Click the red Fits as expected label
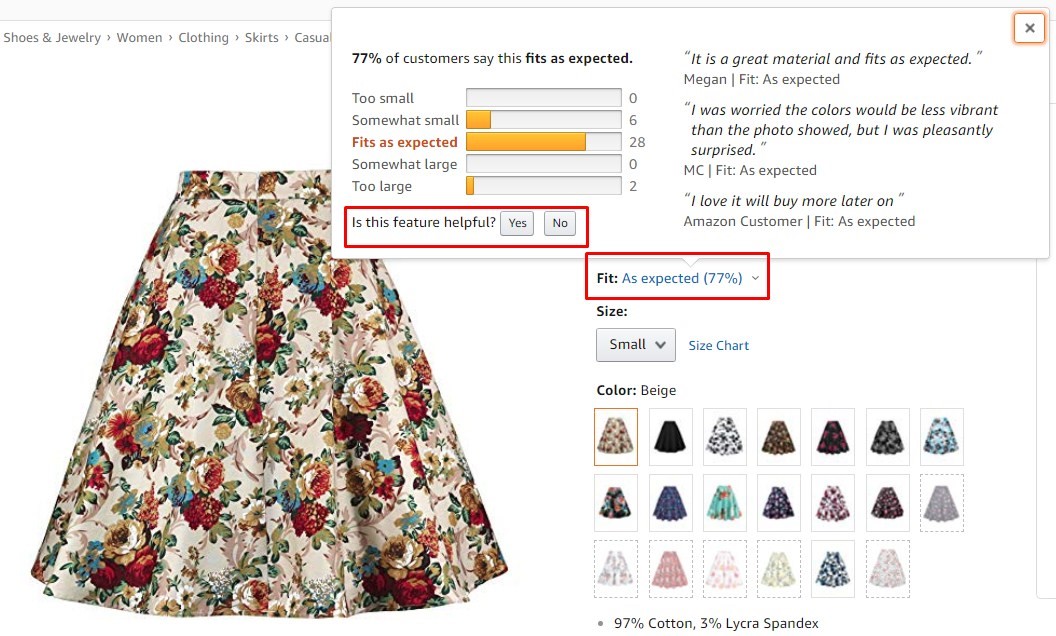 pyautogui.click(x=404, y=141)
